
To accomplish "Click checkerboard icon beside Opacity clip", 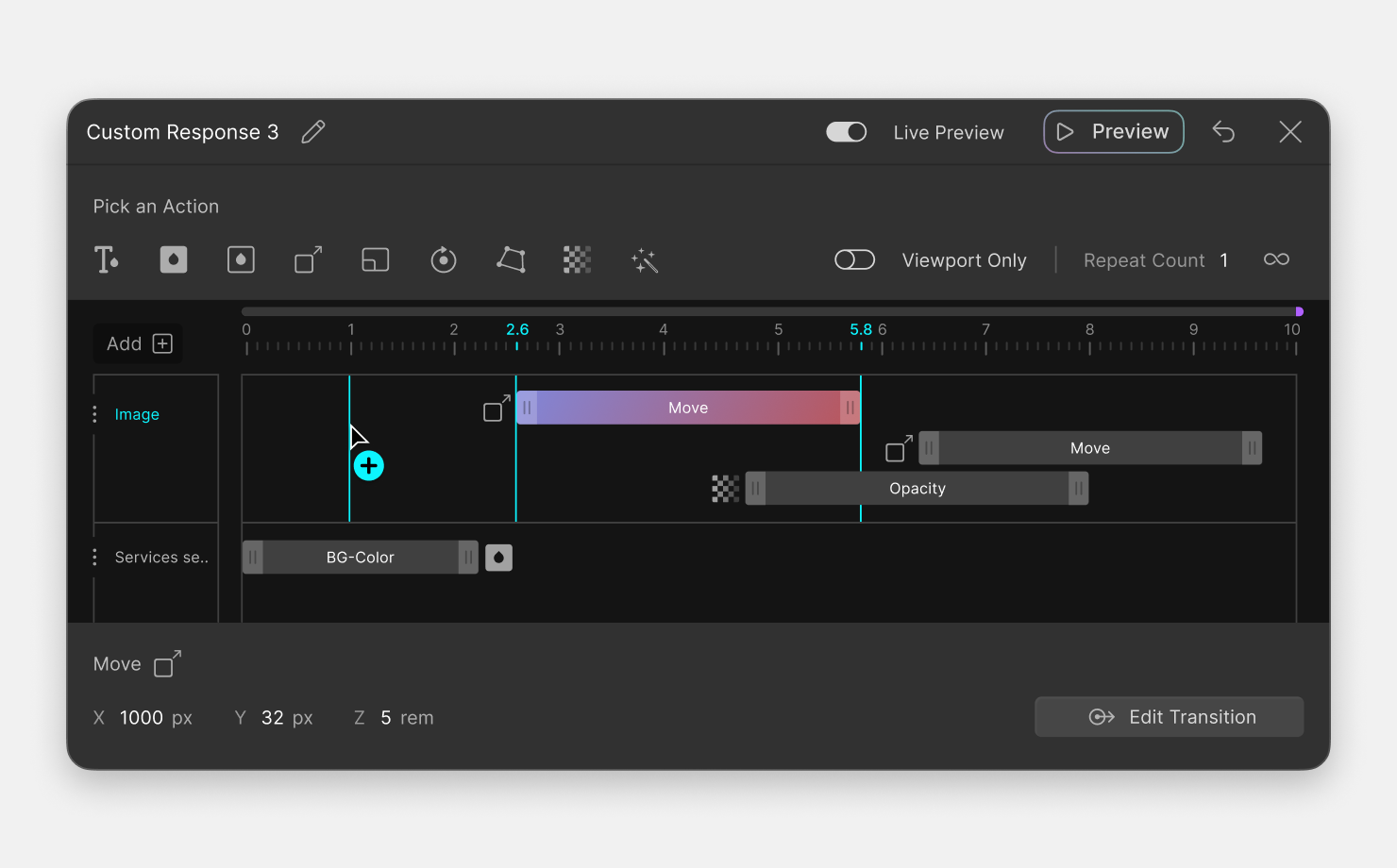I will point(725,489).
